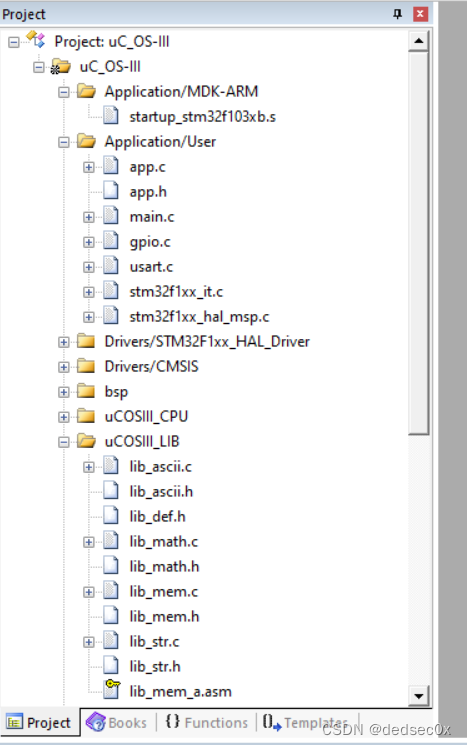Collapse the uCOSIII_LIB group
The image size is (467, 745).
tap(64, 442)
